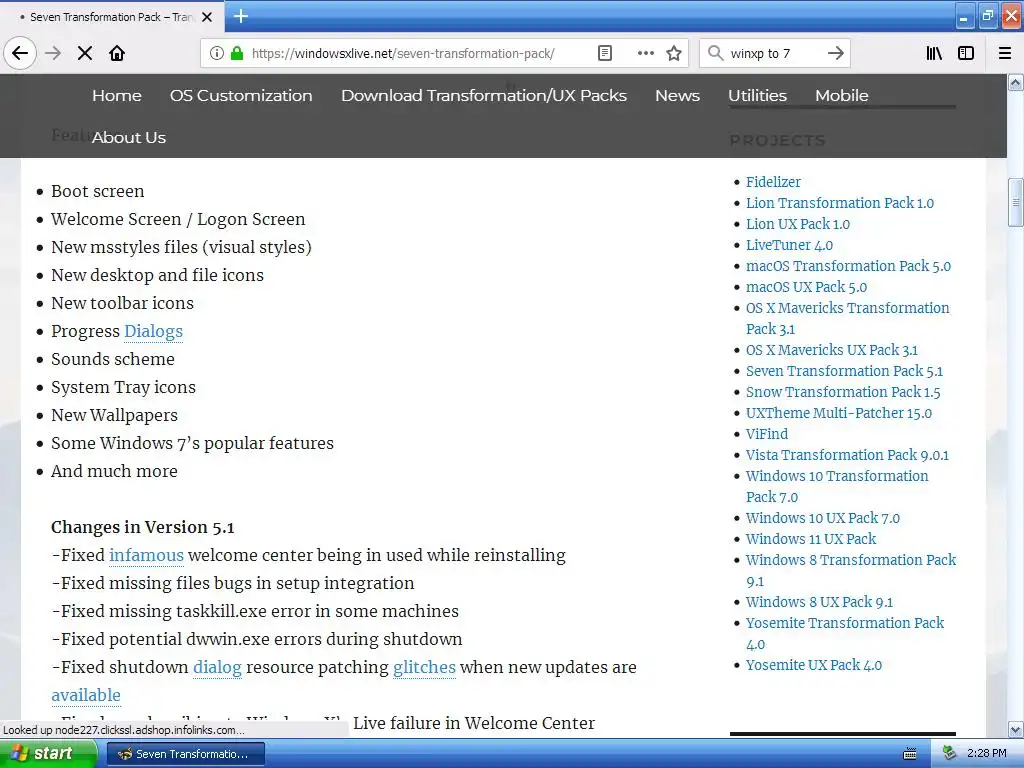The width and height of the screenshot is (1024, 768).
Task: Follow the infamous link
Action: pos(146,555)
